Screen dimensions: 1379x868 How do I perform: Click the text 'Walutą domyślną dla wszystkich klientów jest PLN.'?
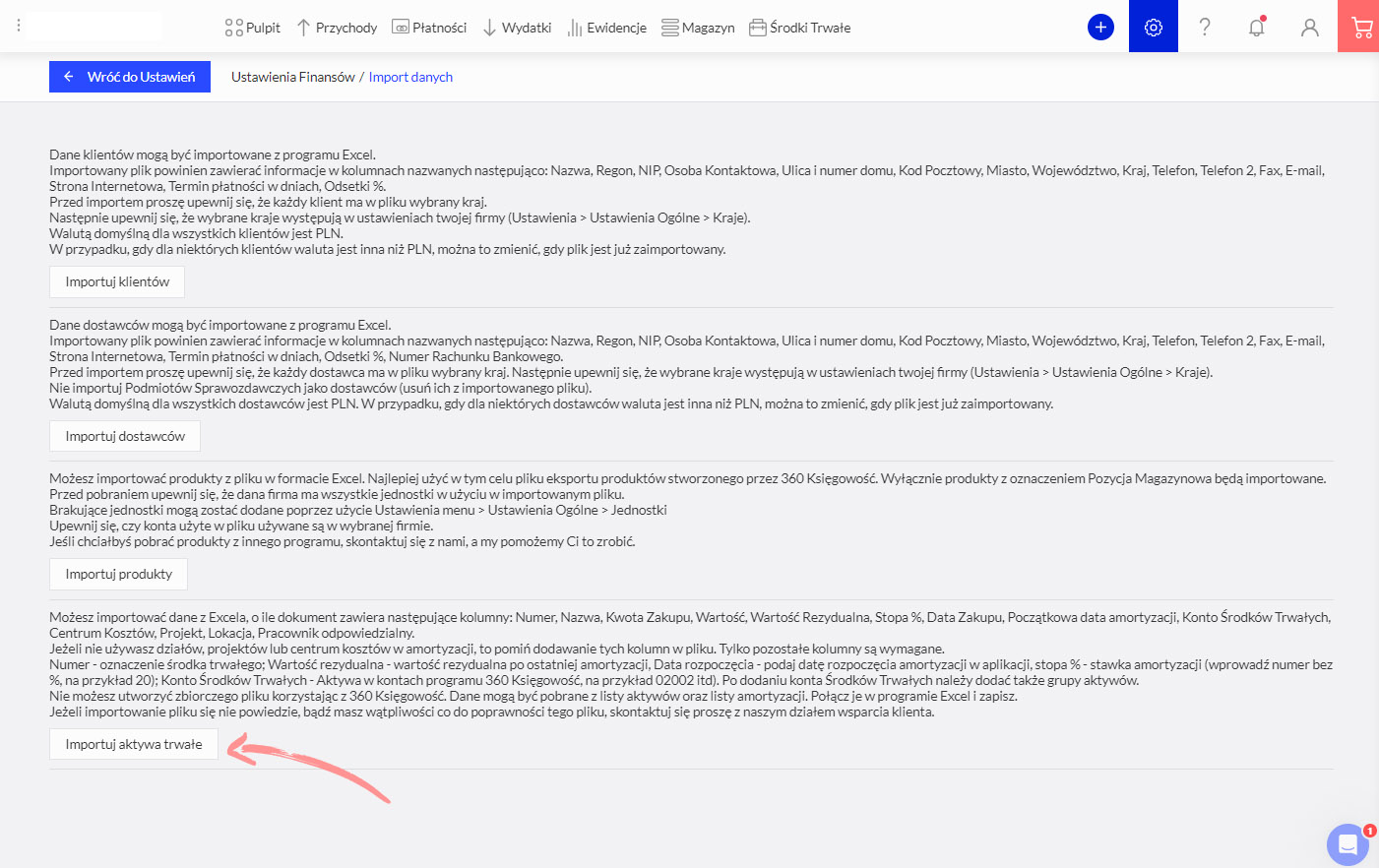(x=196, y=233)
